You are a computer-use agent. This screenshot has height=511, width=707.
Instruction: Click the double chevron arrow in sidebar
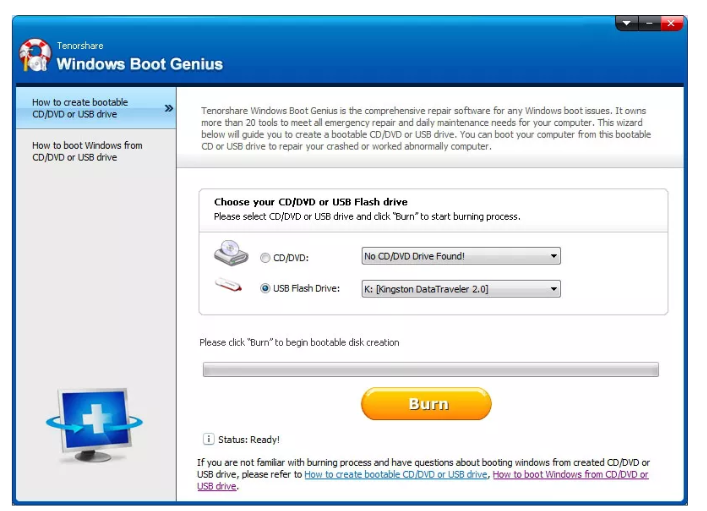tap(168, 108)
